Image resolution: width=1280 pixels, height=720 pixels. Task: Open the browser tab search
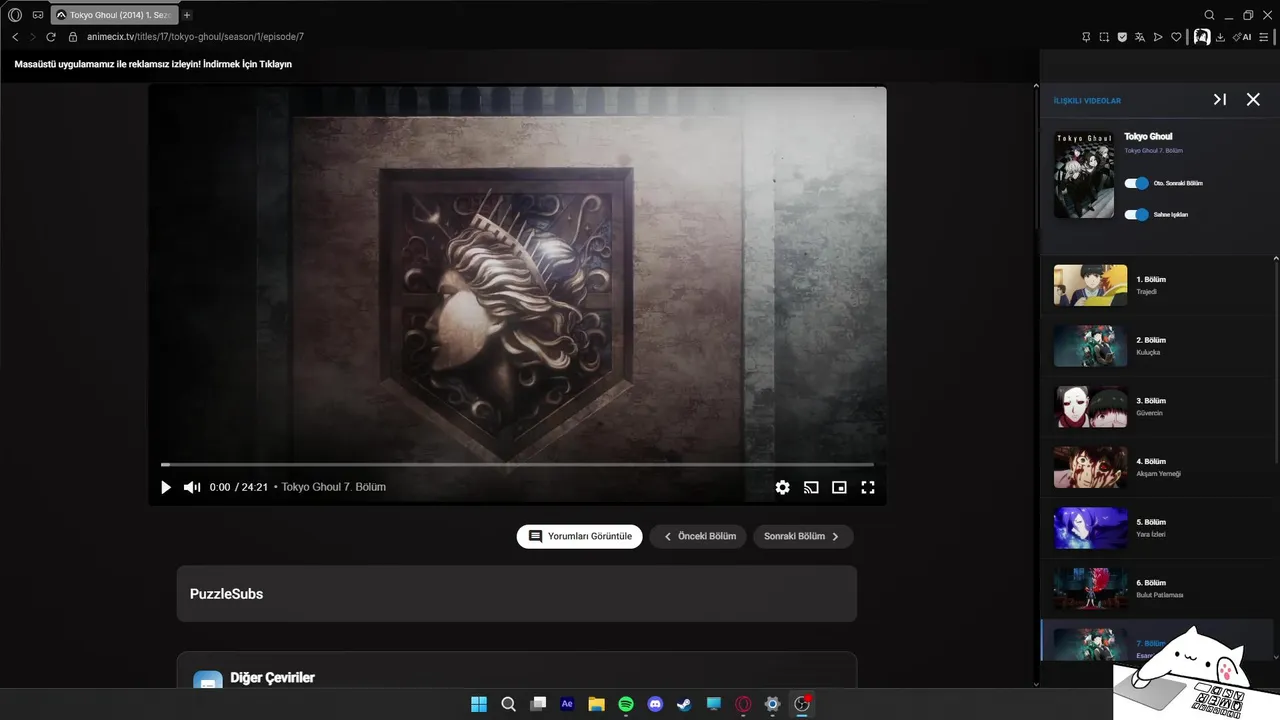tap(1209, 15)
